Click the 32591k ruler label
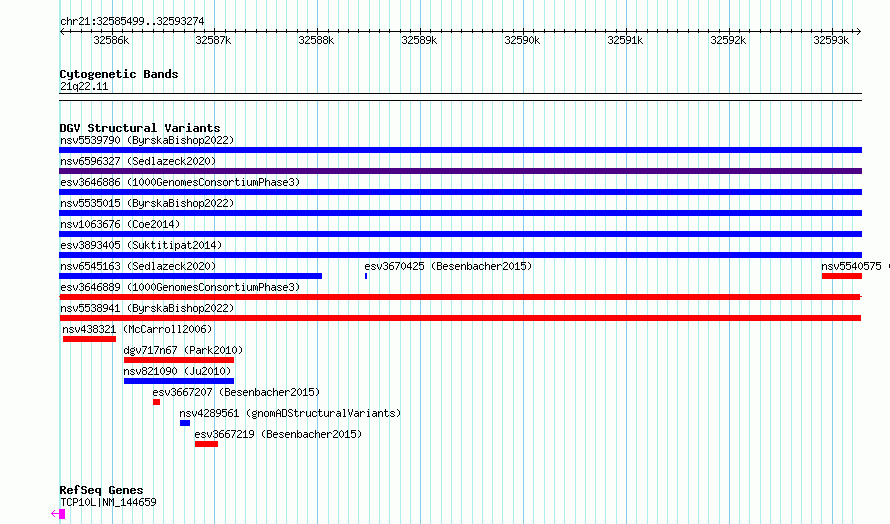This screenshot has height=524, width=890. [x=625, y=40]
